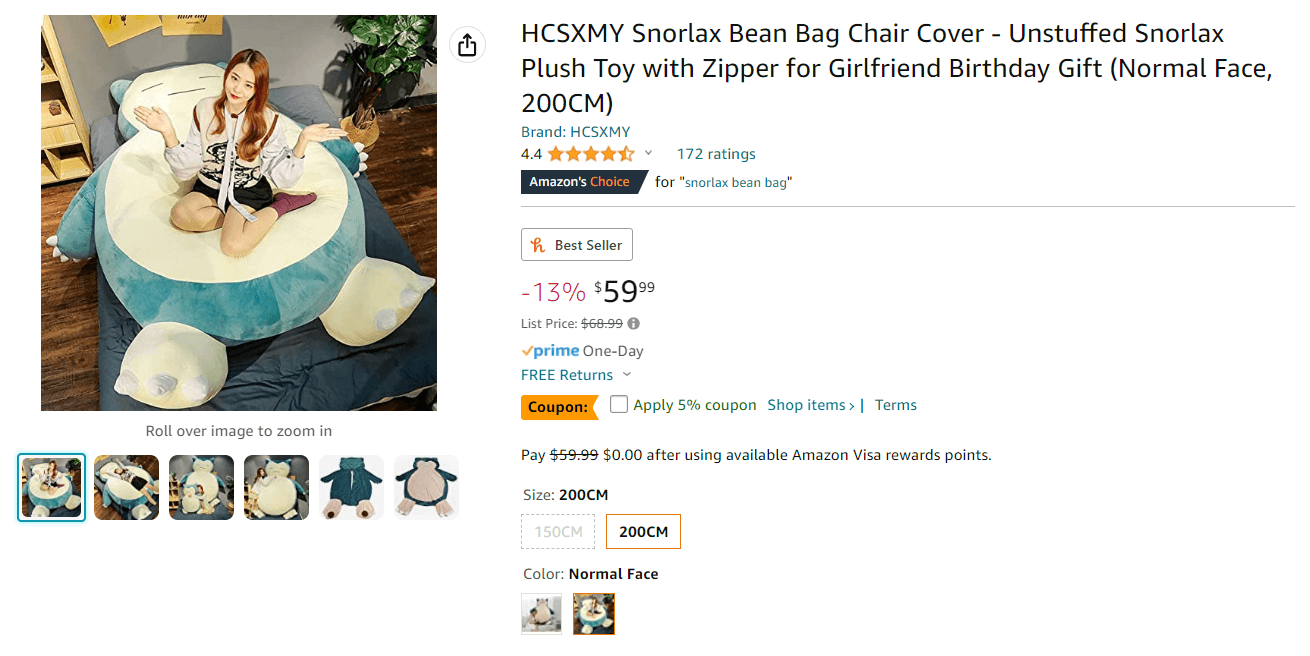This screenshot has width=1310, height=656.
Task: Click the share icon on product image
Action: (x=467, y=45)
